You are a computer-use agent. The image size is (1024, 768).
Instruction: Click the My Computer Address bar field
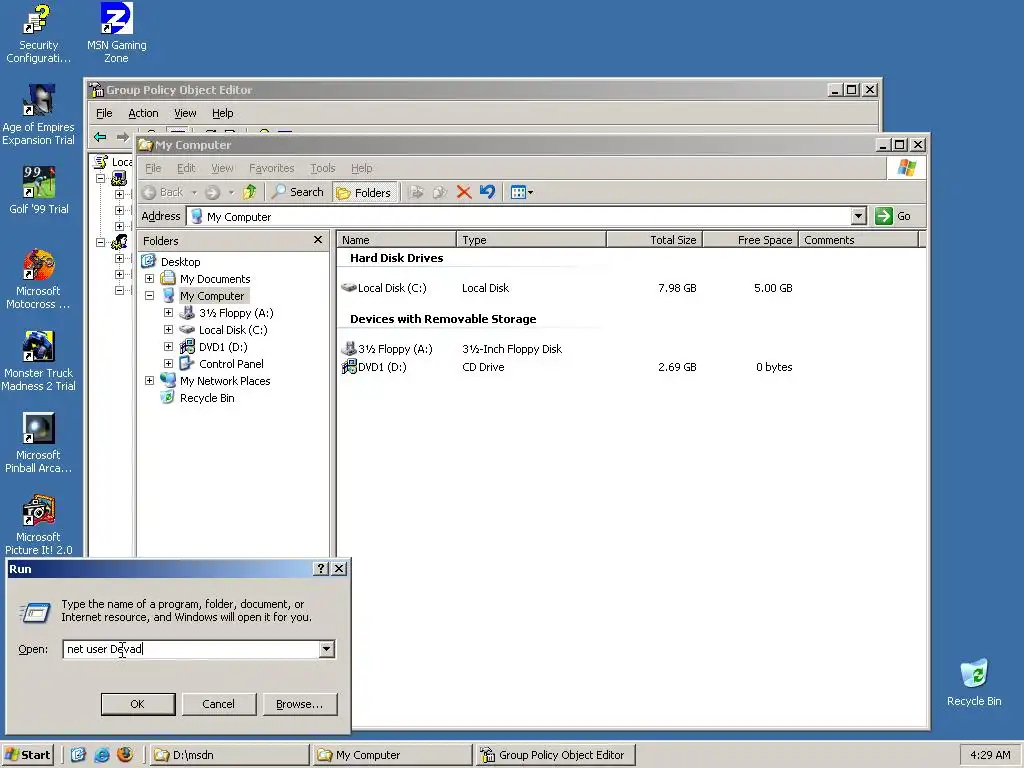(x=520, y=216)
